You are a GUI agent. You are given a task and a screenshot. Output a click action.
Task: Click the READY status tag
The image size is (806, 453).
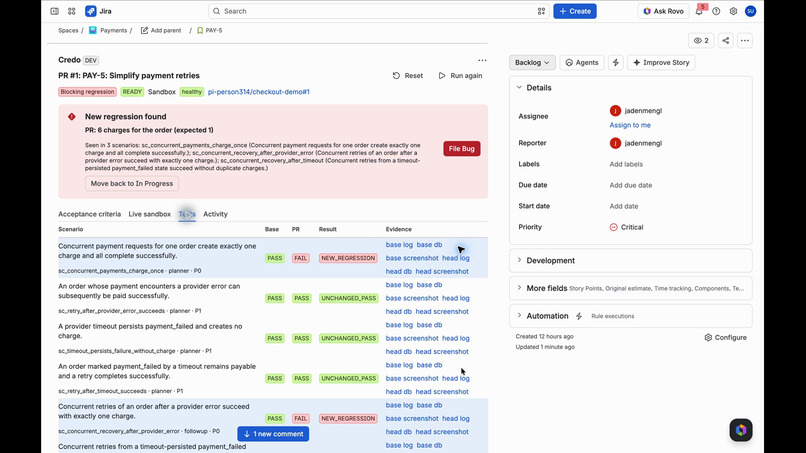132,92
